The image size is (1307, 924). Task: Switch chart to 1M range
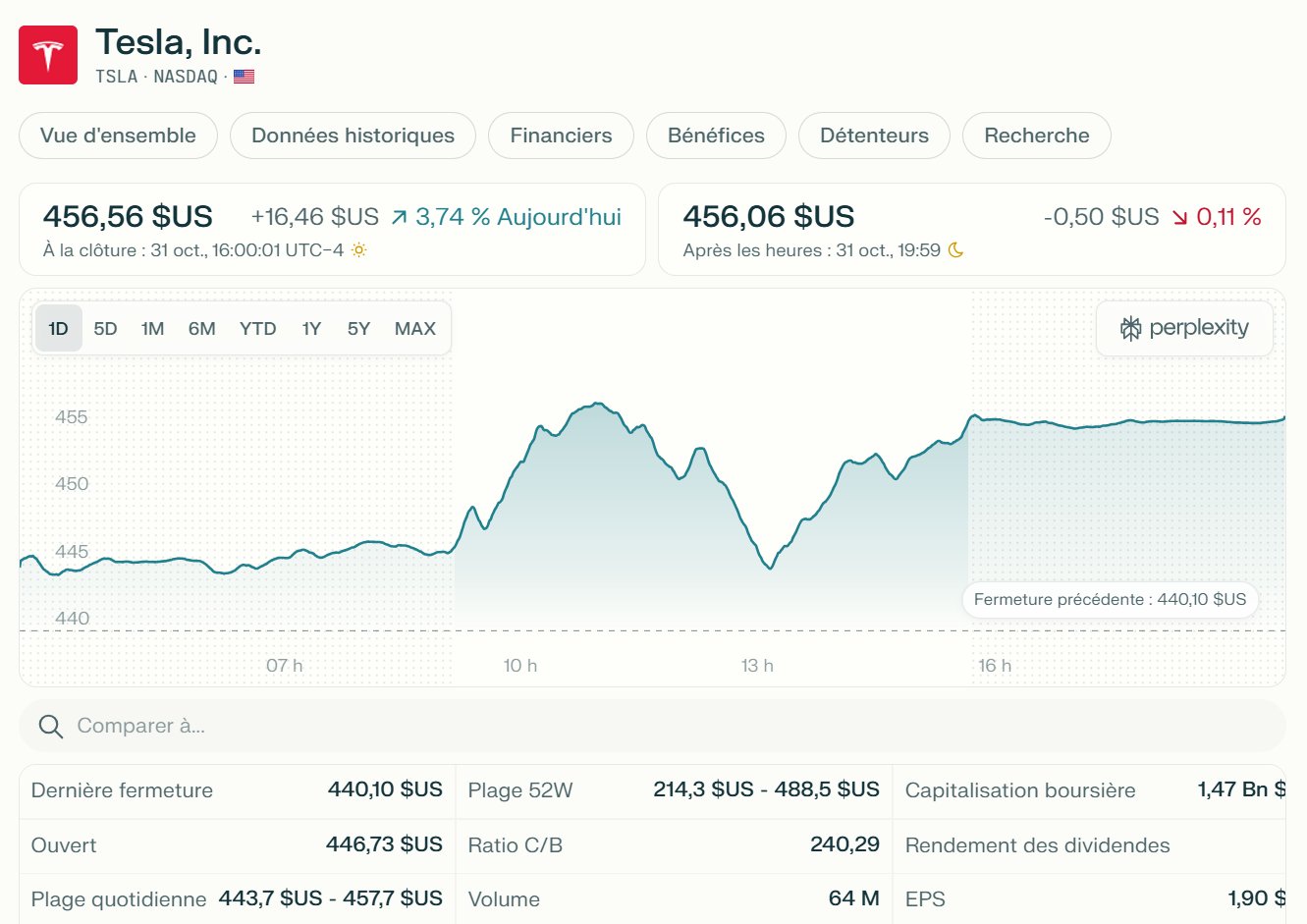pyautogui.click(x=152, y=329)
